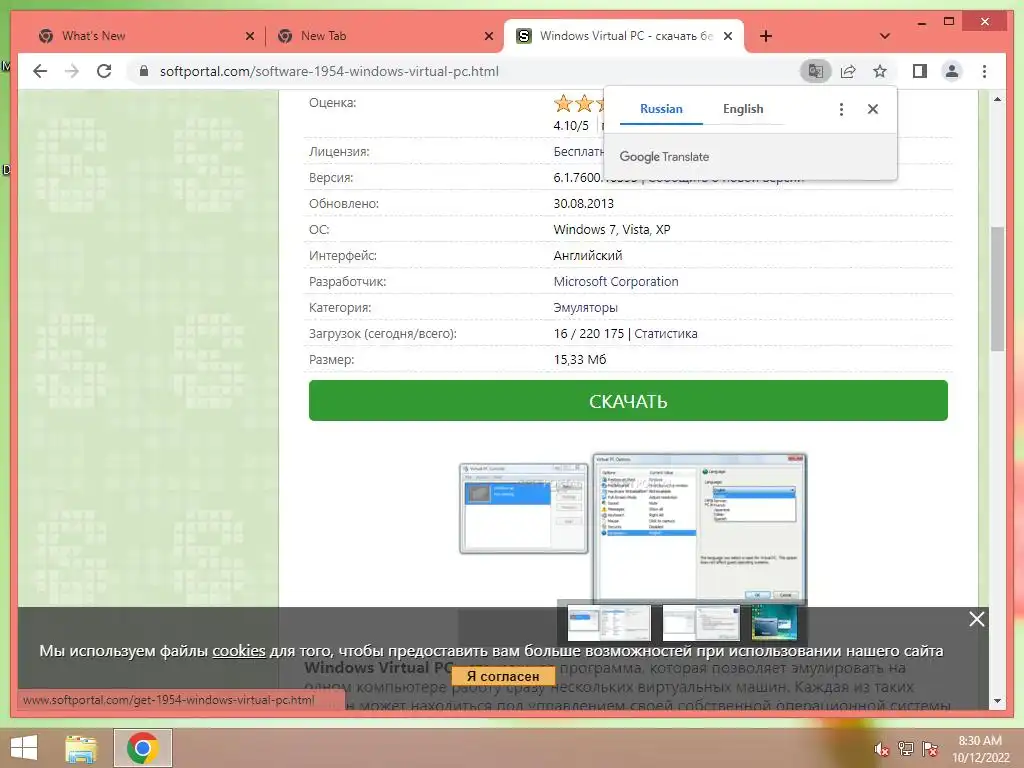Reload the current page

coord(104,71)
